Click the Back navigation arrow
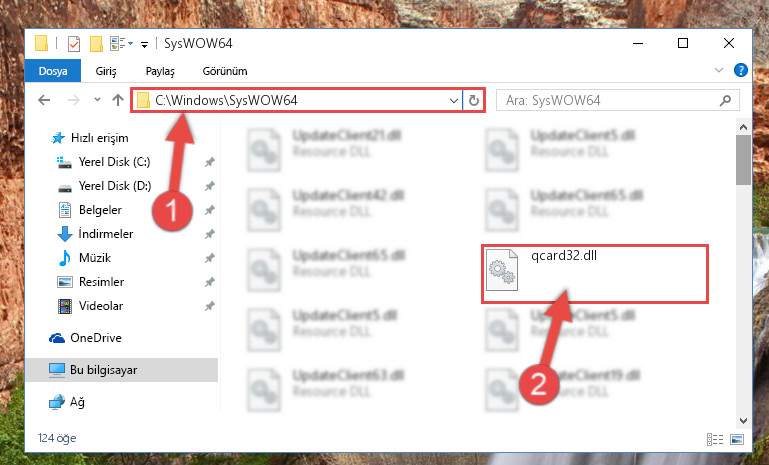 tap(44, 101)
